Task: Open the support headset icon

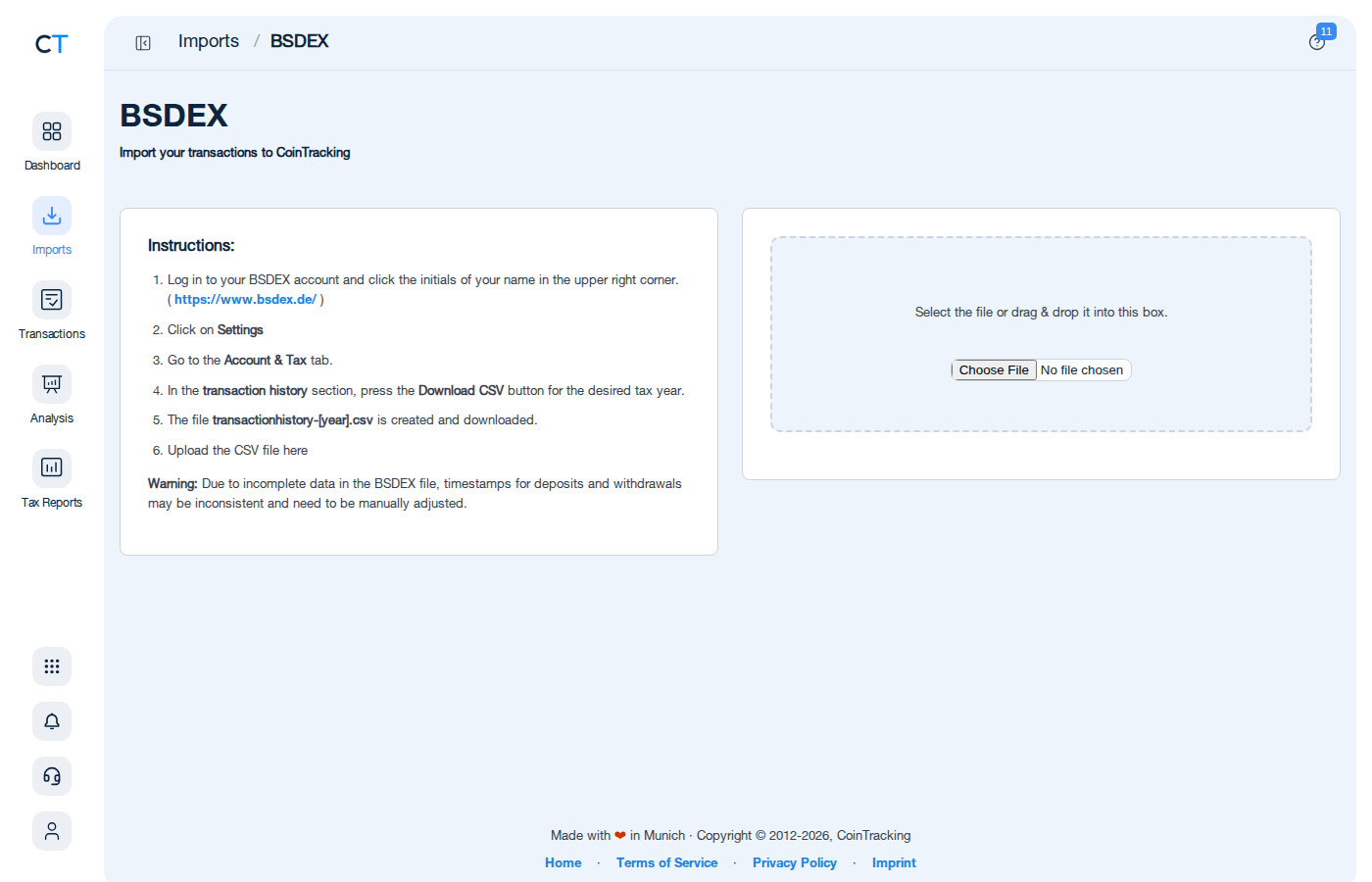Action: tap(52, 776)
